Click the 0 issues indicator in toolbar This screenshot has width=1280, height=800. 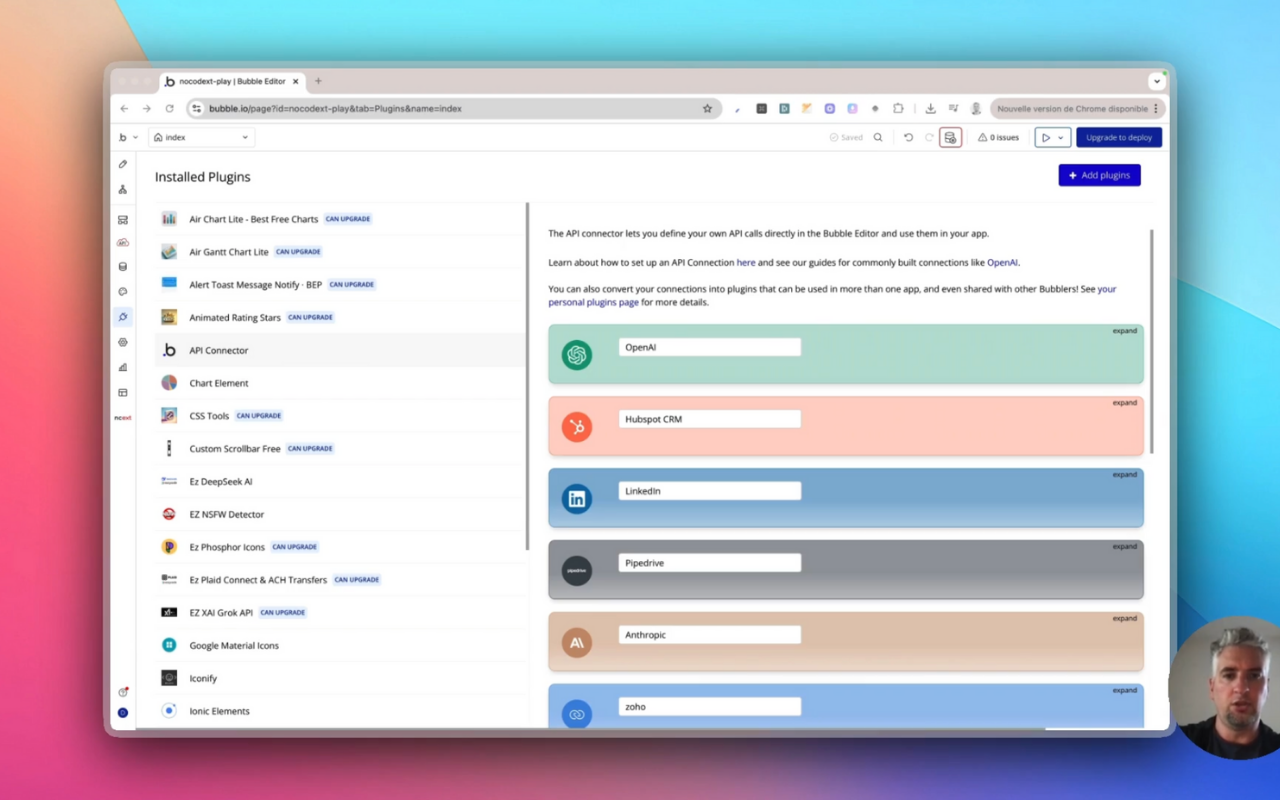tap(998, 137)
